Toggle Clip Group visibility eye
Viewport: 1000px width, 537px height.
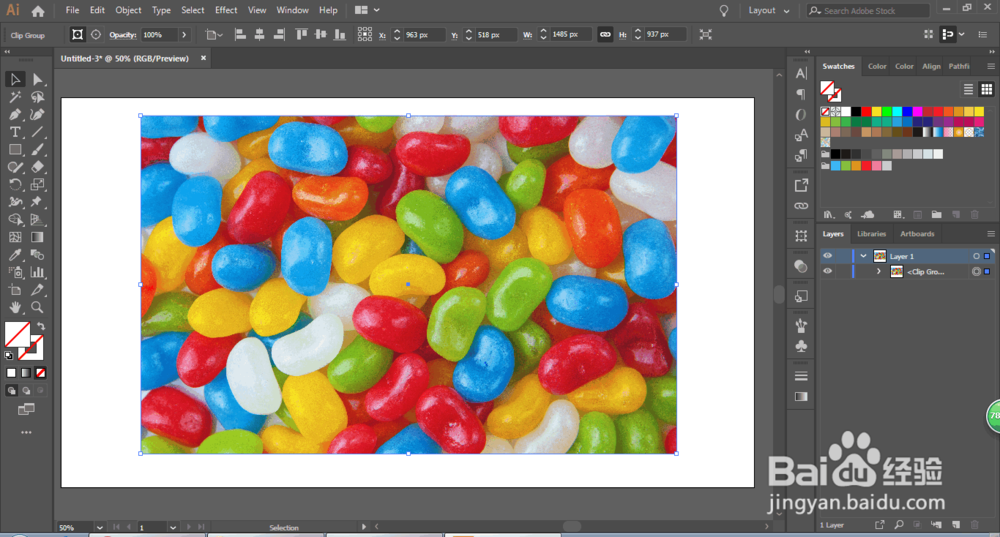click(827, 272)
